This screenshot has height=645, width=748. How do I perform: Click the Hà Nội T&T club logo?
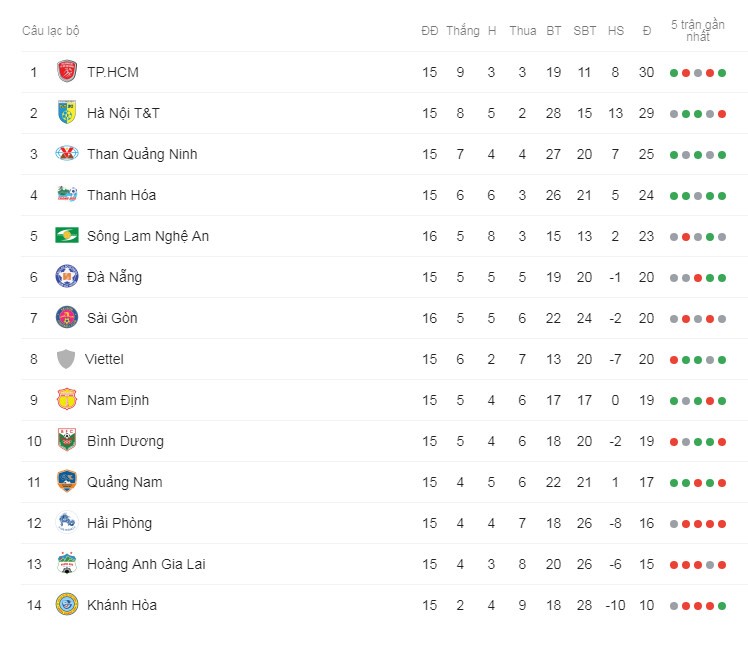(67, 113)
